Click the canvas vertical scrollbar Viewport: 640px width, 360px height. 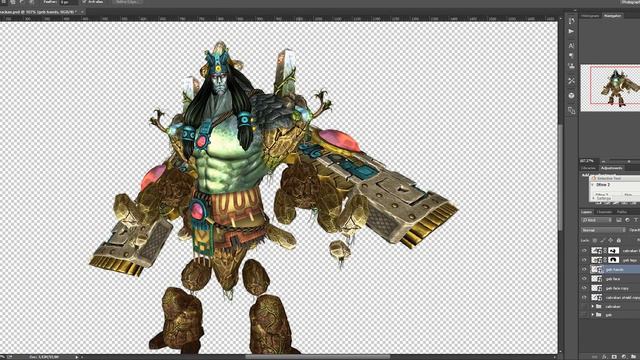pyautogui.click(x=561, y=178)
